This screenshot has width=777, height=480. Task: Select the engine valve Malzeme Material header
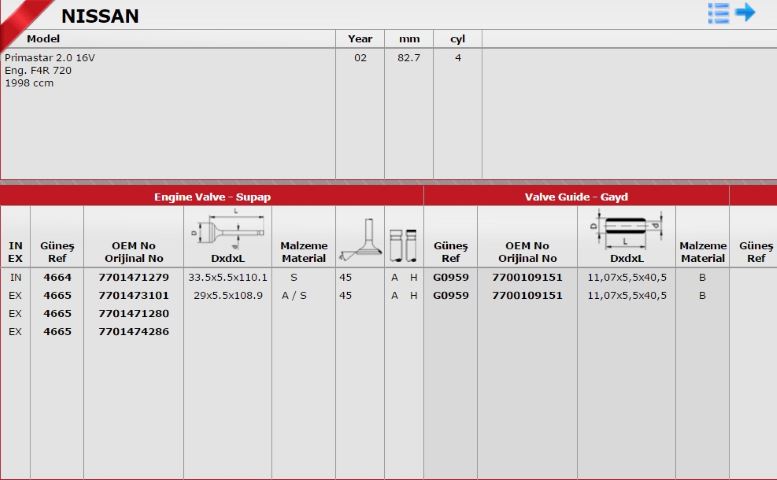pyautogui.click(x=304, y=252)
